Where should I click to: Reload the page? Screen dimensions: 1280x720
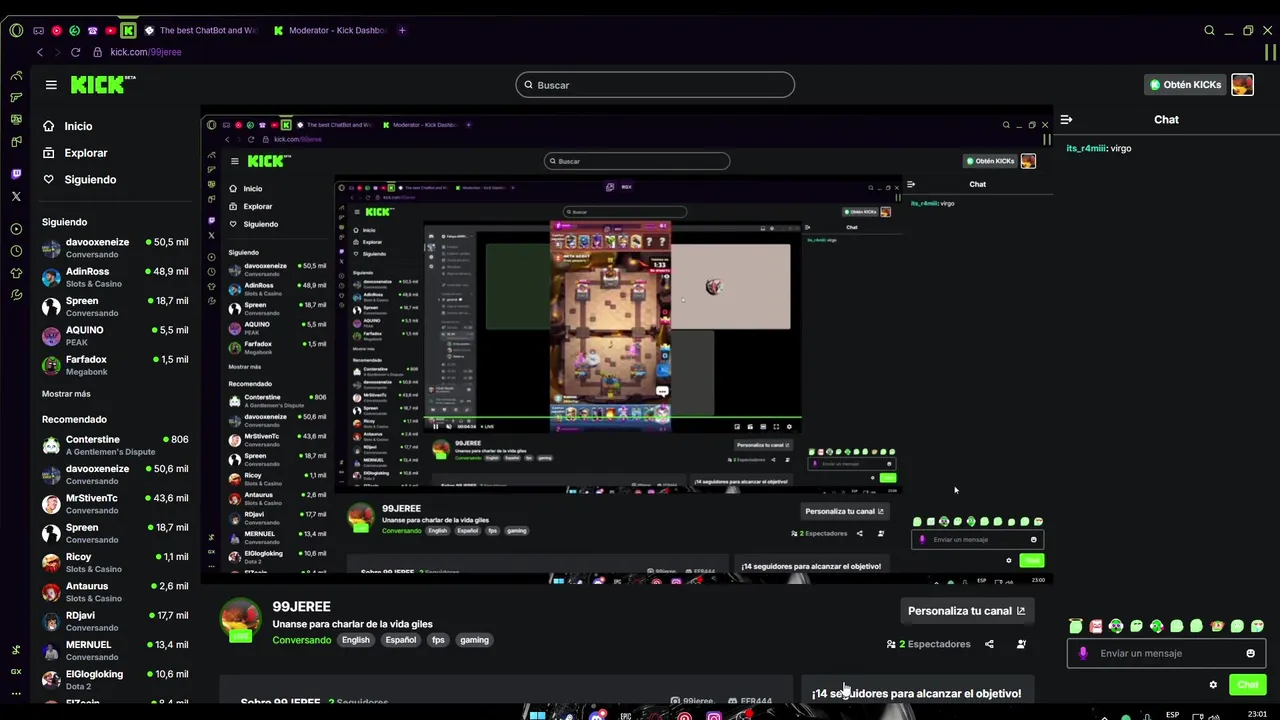(x=75, y=52)
